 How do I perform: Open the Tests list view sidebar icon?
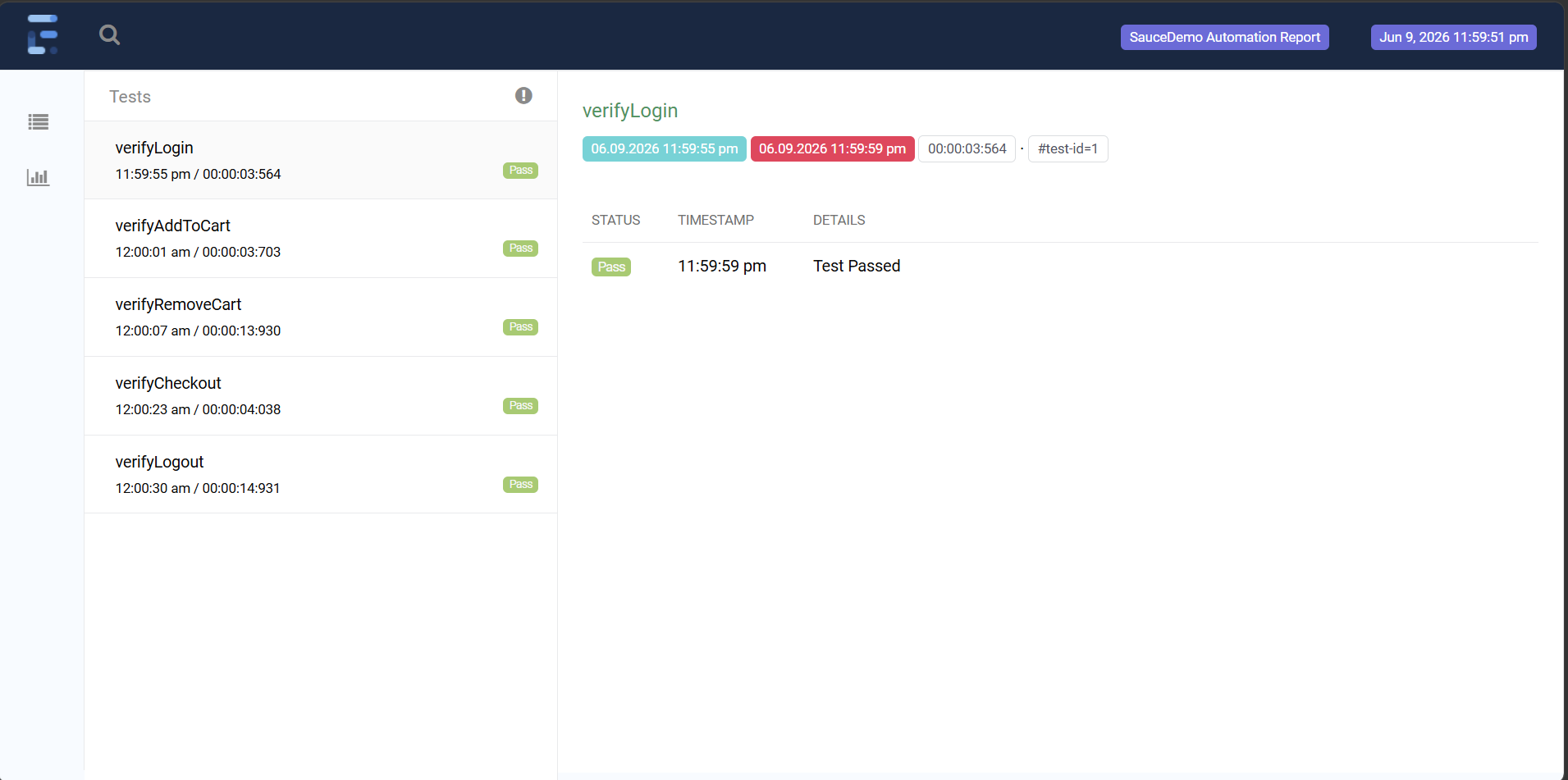pos(39,122)
